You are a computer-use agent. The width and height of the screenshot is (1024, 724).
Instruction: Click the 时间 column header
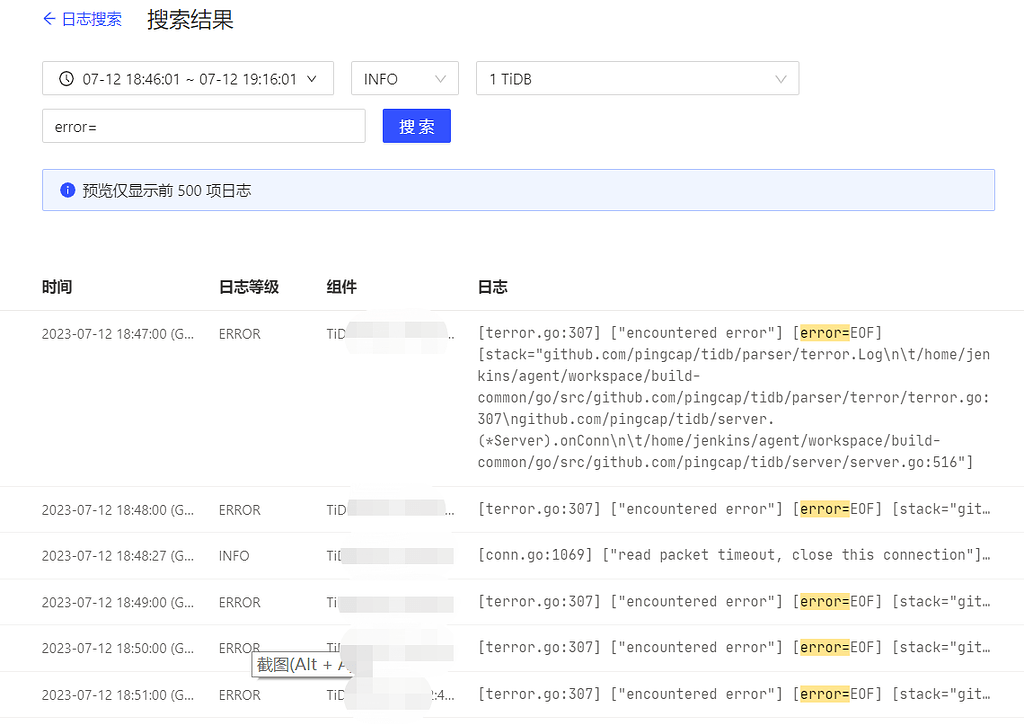pyautogui.click(x=57, y=287)
